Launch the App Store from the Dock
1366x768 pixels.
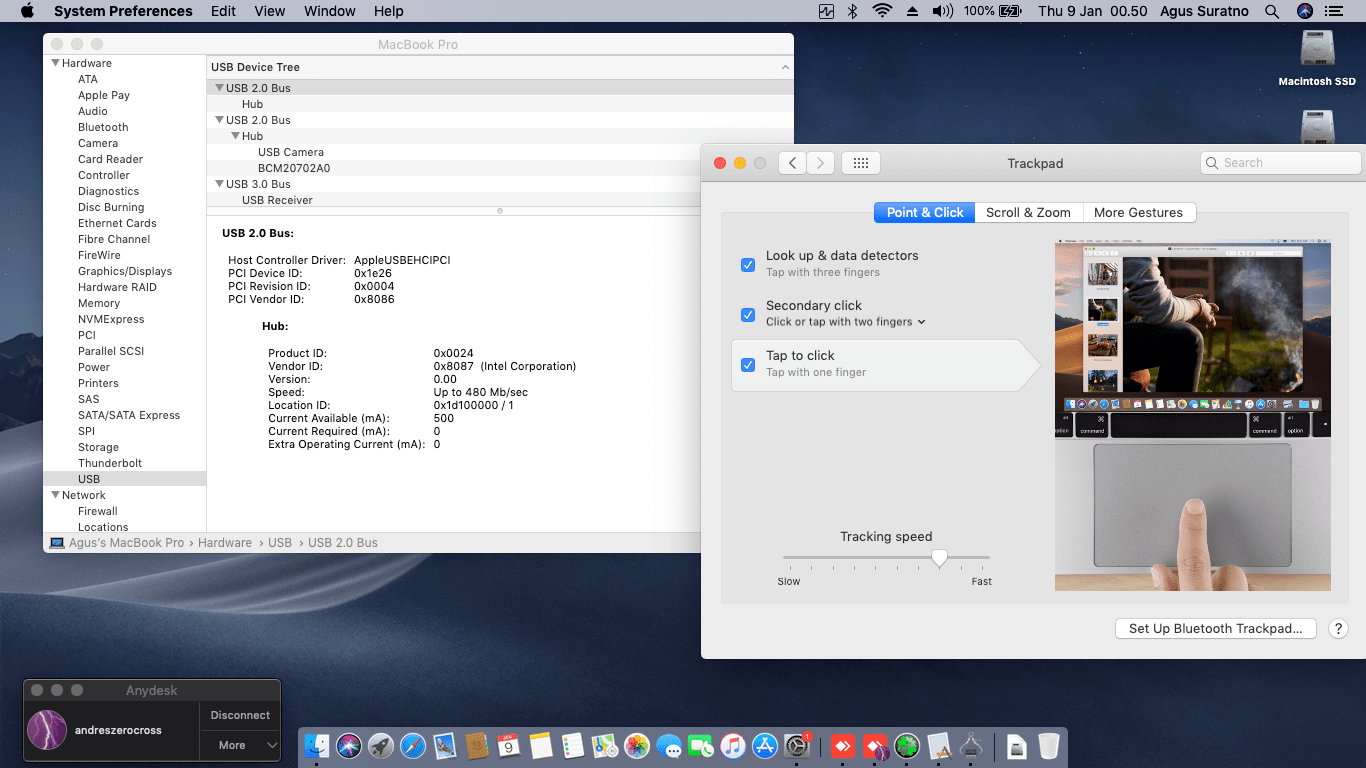coord(765,746)
